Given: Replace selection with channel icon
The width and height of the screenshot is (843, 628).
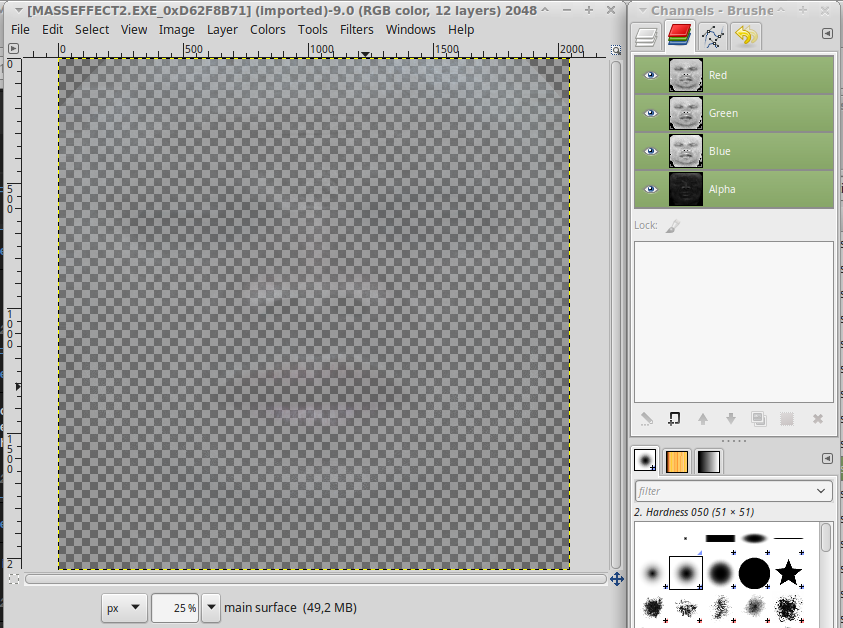Looking at the screenshot, I should click(x=787, y=419).
